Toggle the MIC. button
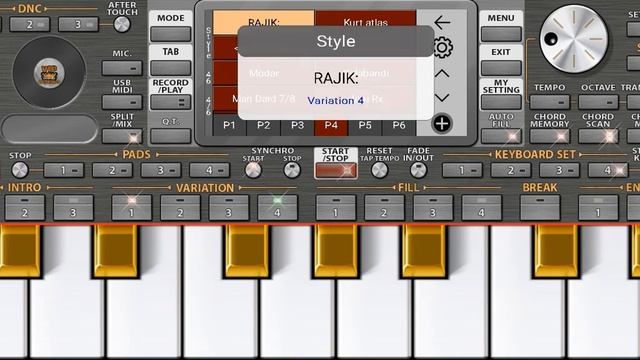 [122, 68]
